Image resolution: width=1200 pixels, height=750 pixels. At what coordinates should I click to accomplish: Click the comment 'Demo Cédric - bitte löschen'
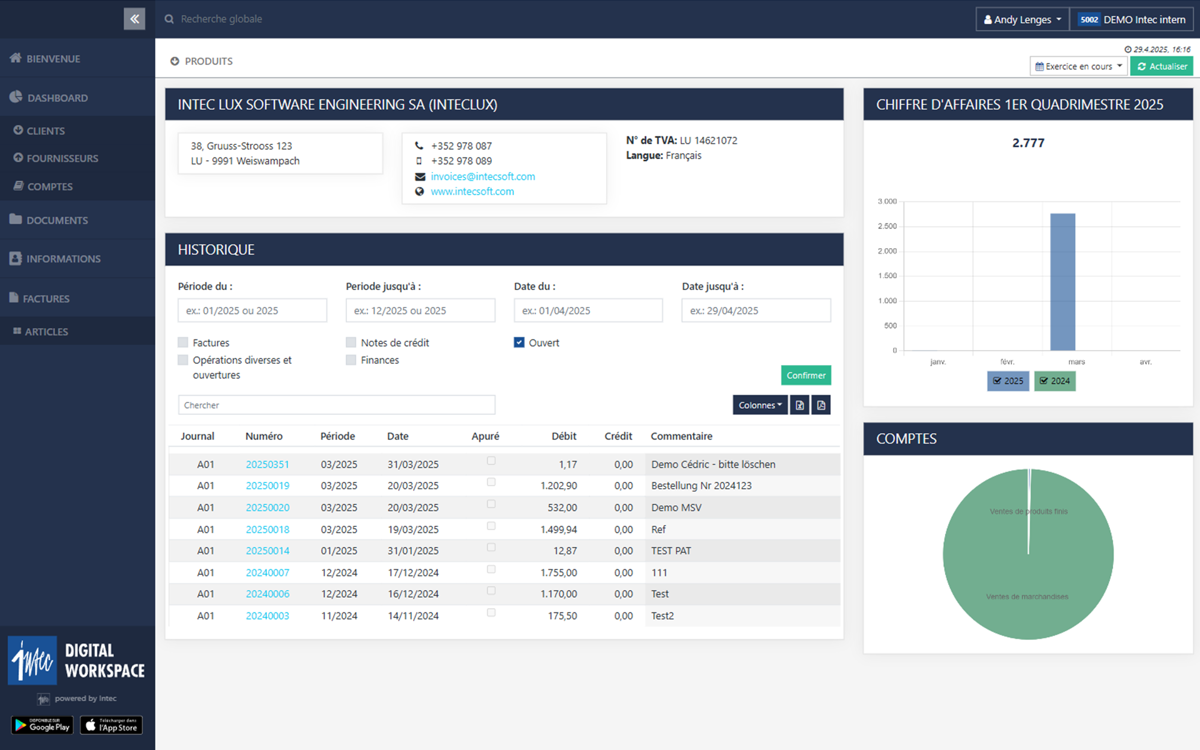[713, 465]
